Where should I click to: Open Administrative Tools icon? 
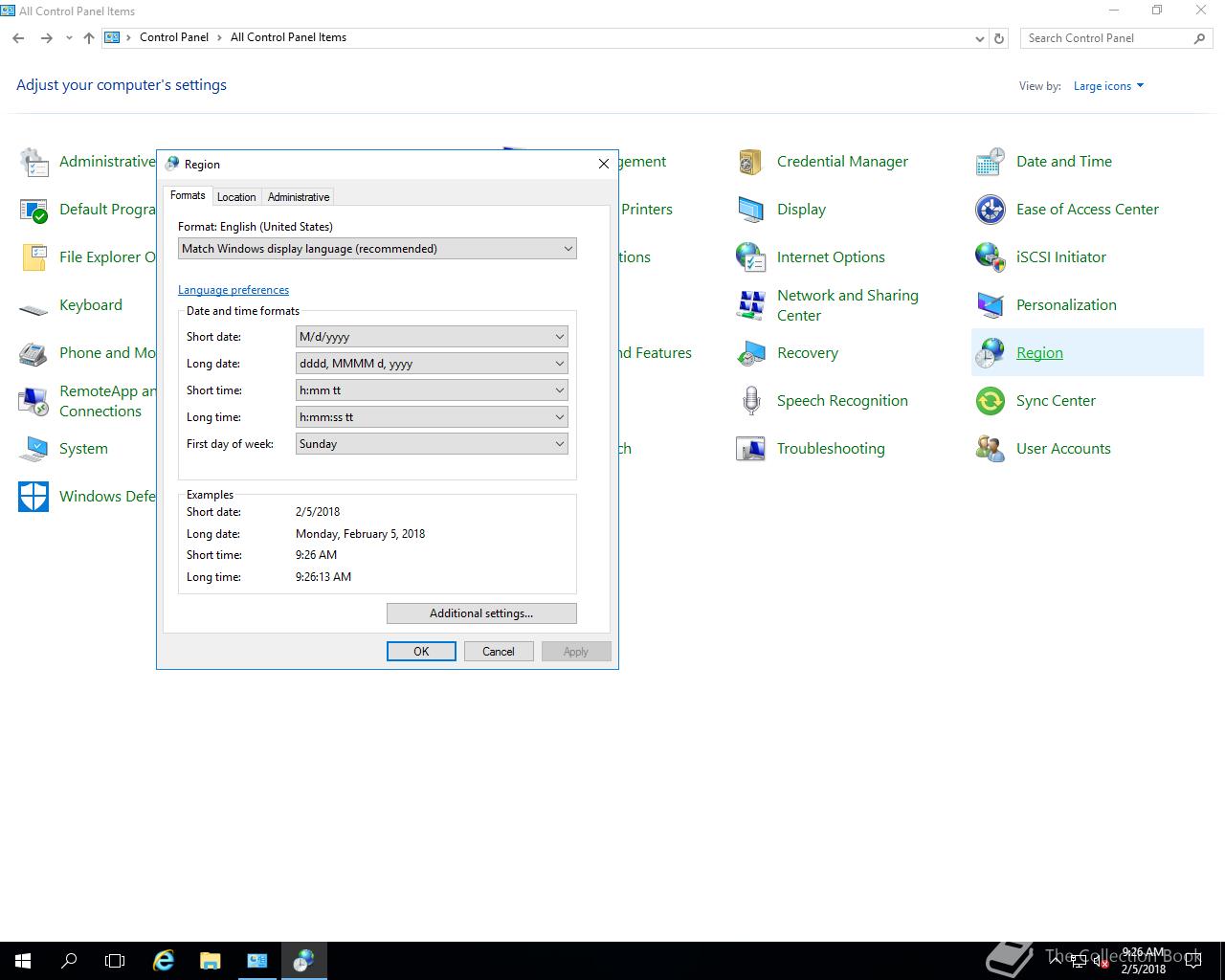click(34, 162)
